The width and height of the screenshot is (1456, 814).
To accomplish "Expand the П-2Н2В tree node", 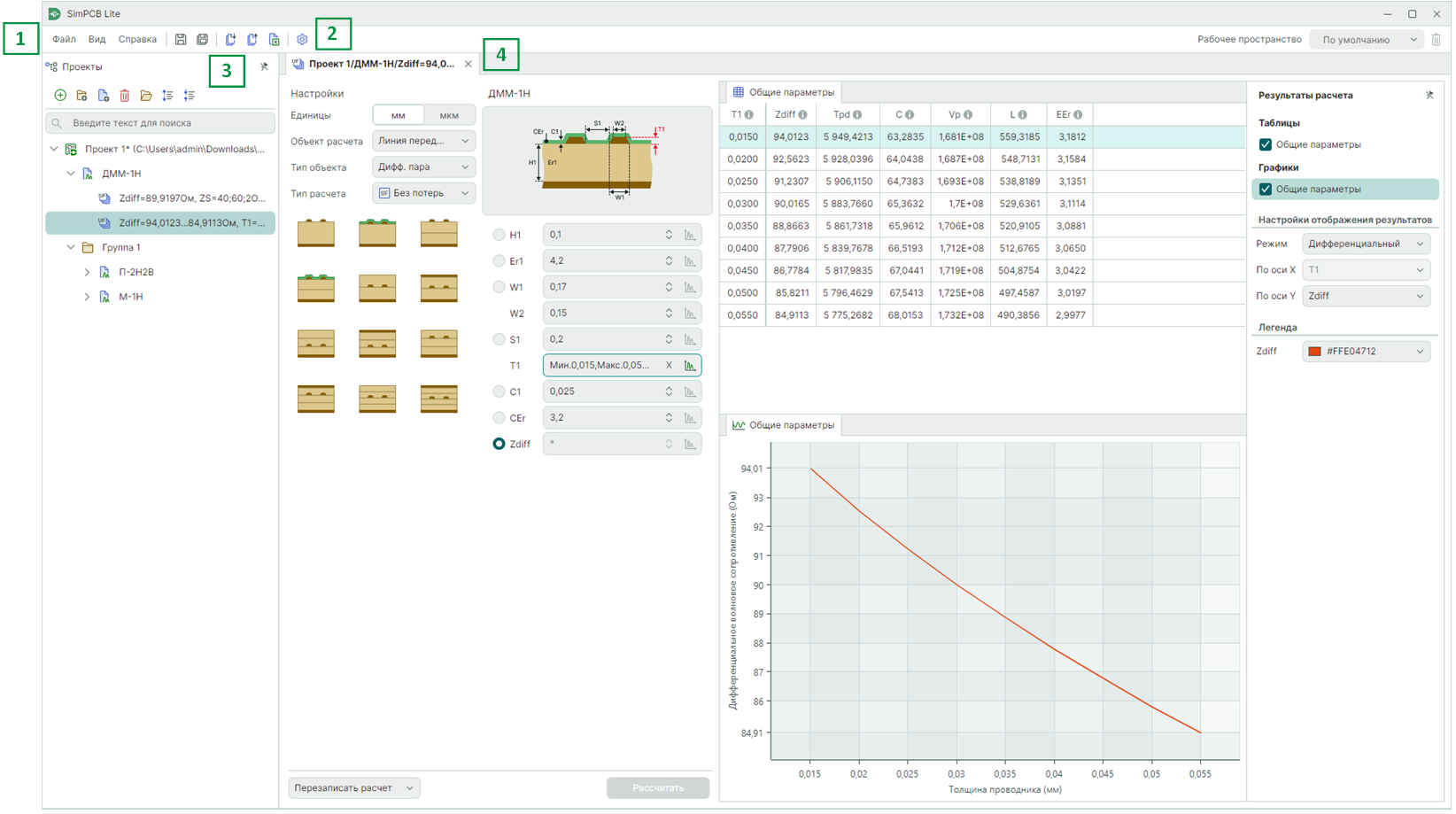I will (x=87, y=273).
